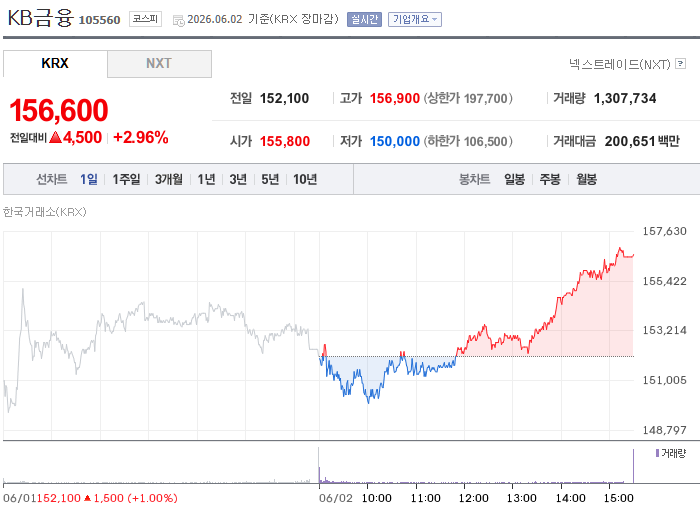Click the 15:00 time axis label
This screenshot has height=519, width=700.
(618, 498)
